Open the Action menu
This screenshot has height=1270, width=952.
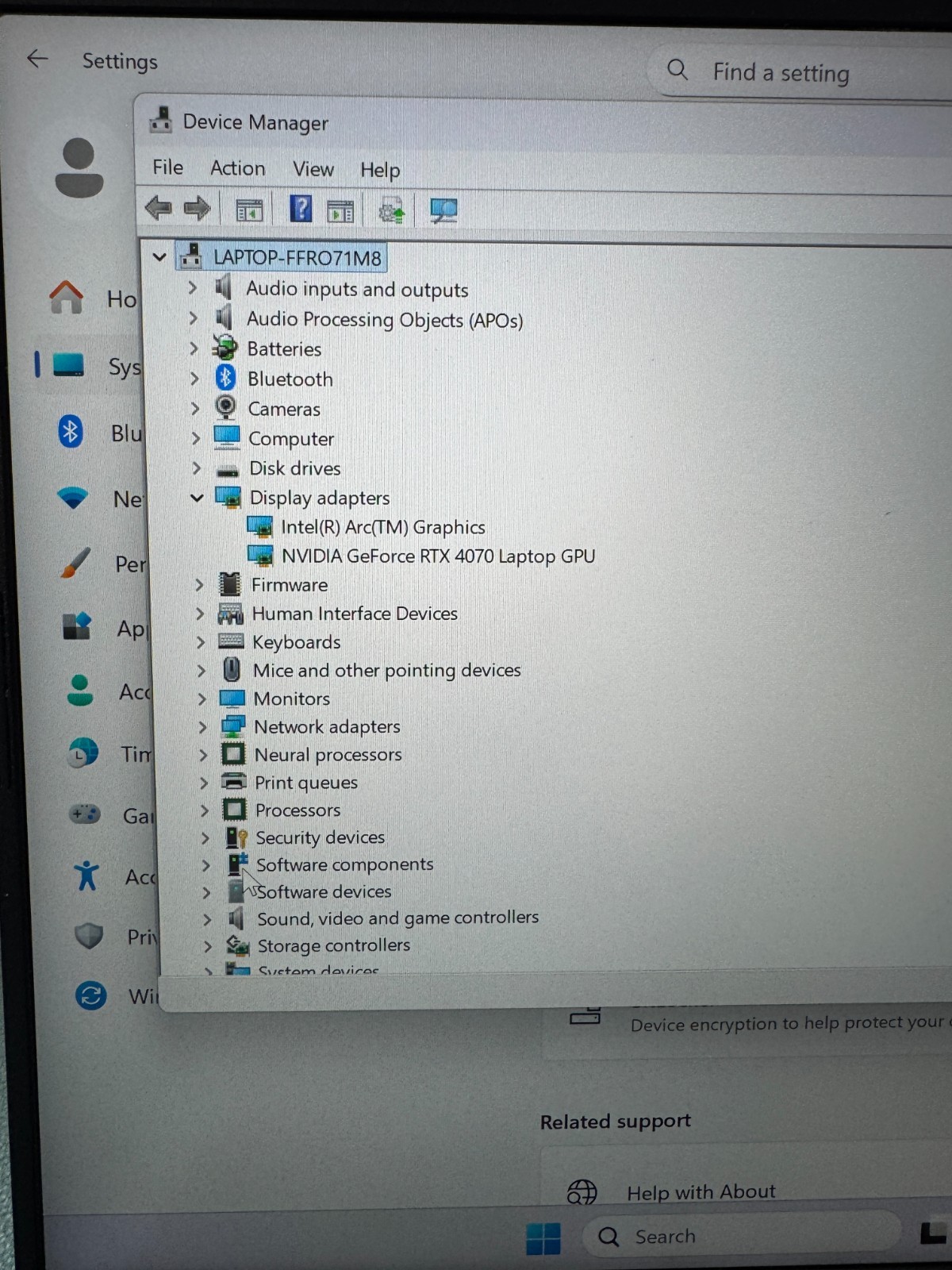[237, 168]
